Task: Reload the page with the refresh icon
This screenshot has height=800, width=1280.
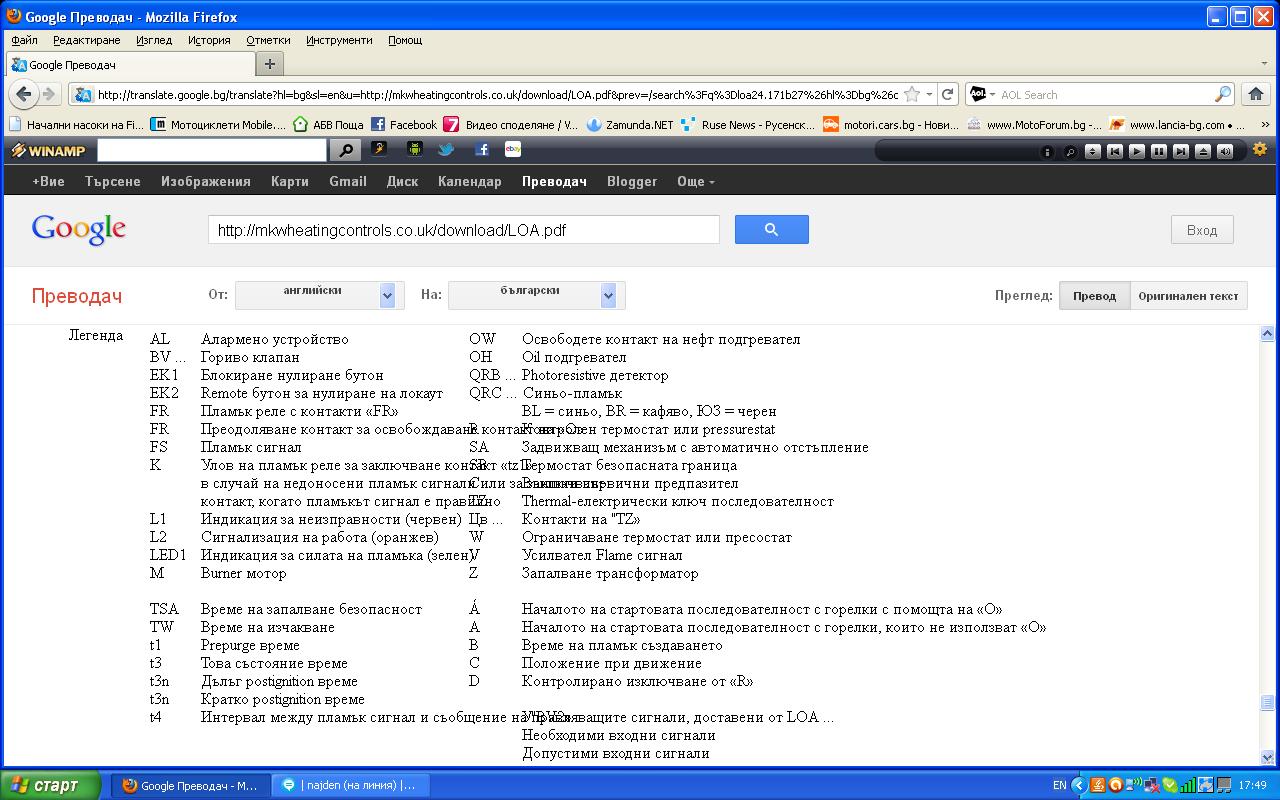Action: [947, 94]
